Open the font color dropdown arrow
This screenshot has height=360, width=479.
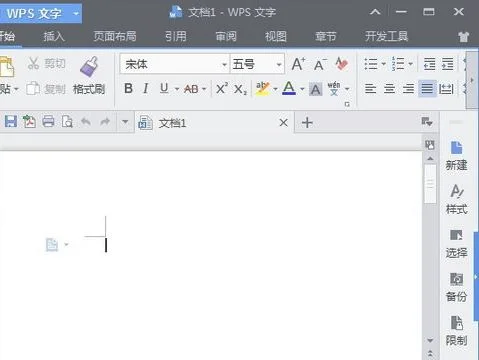302,89
